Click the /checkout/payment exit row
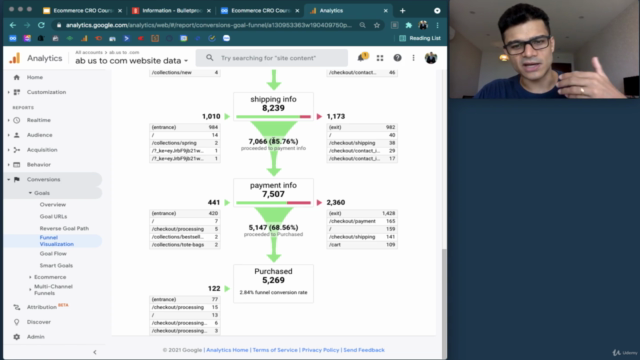Image resolution: width=640 pixels, height=360 pixels. tap(362, 221)
